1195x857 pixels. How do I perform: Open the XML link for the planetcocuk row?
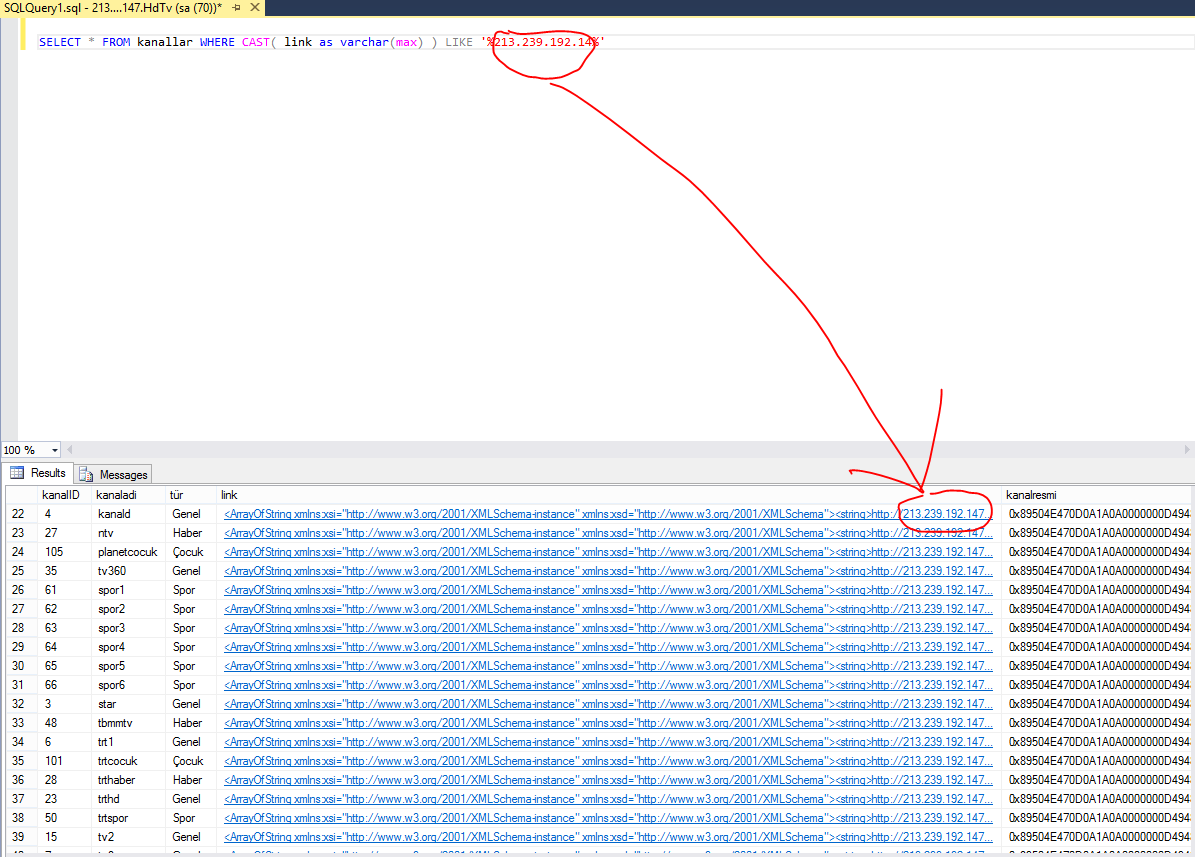(x=608, y=552)
